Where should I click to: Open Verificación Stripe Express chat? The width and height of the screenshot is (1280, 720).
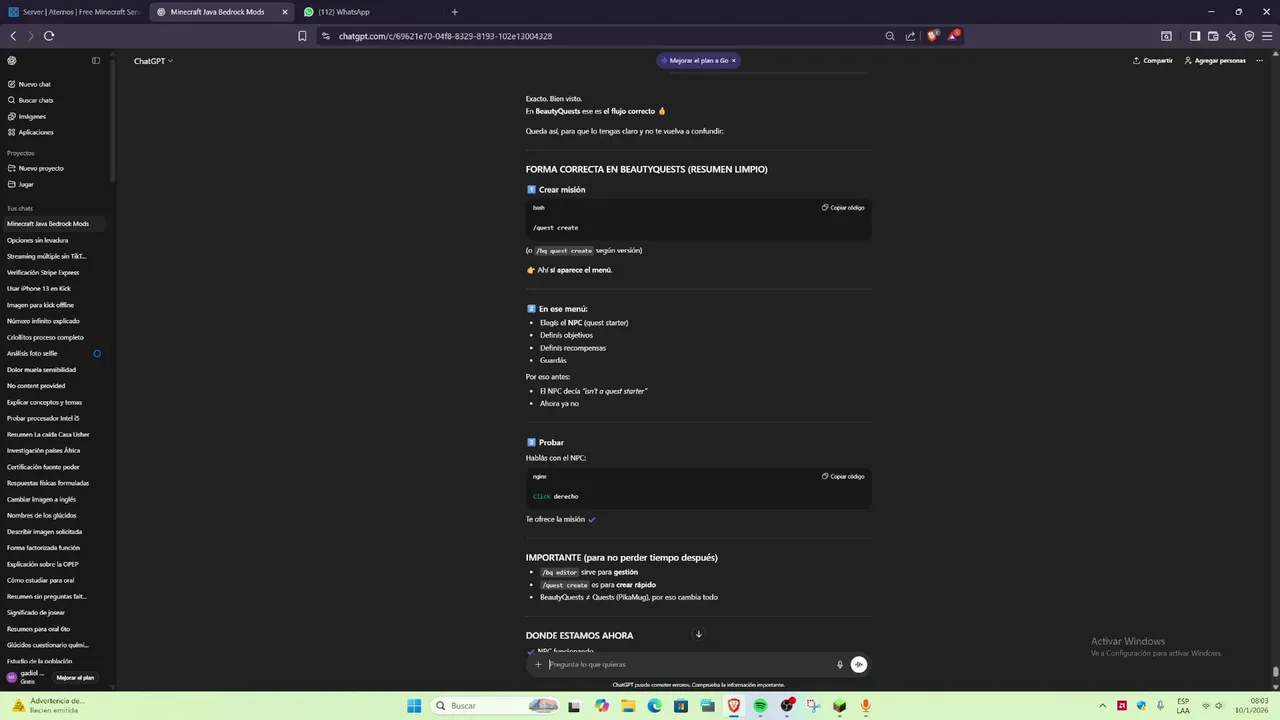pos(52,272)
